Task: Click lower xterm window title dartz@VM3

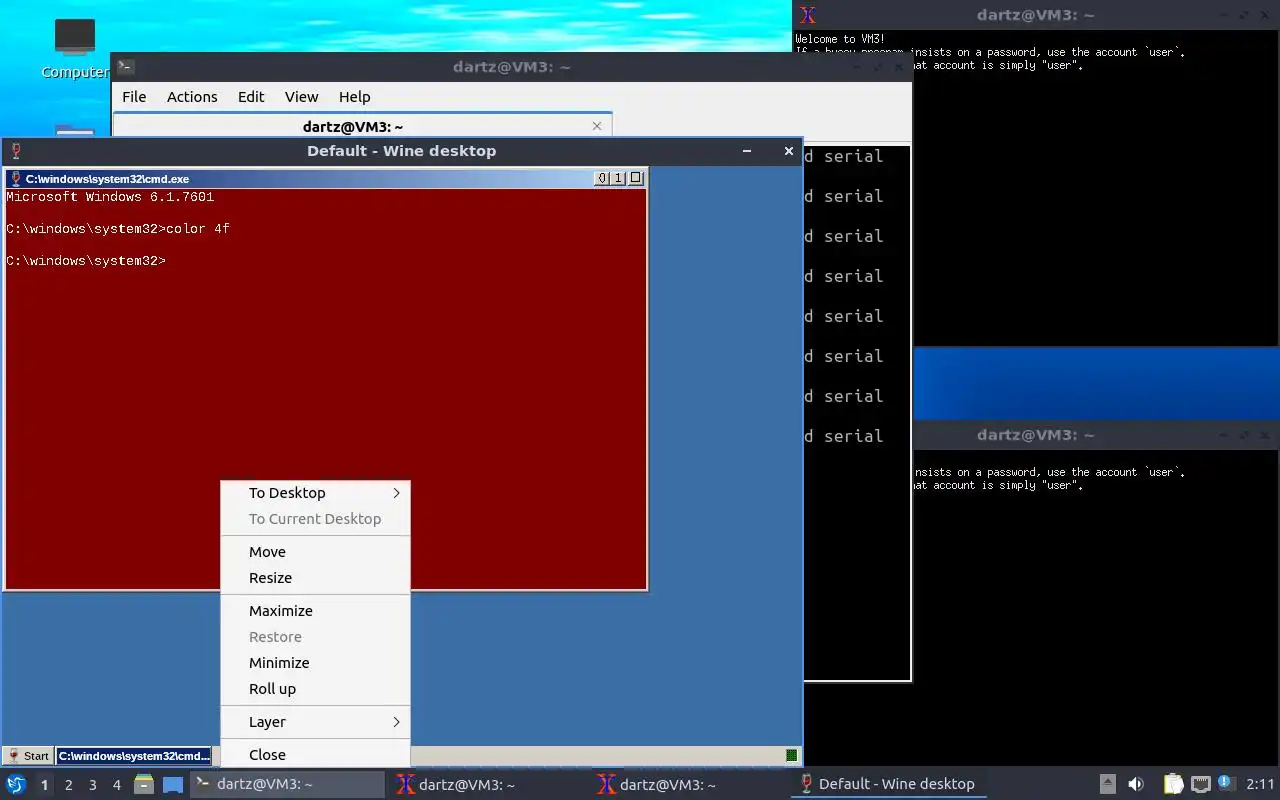Action: 1036,435
